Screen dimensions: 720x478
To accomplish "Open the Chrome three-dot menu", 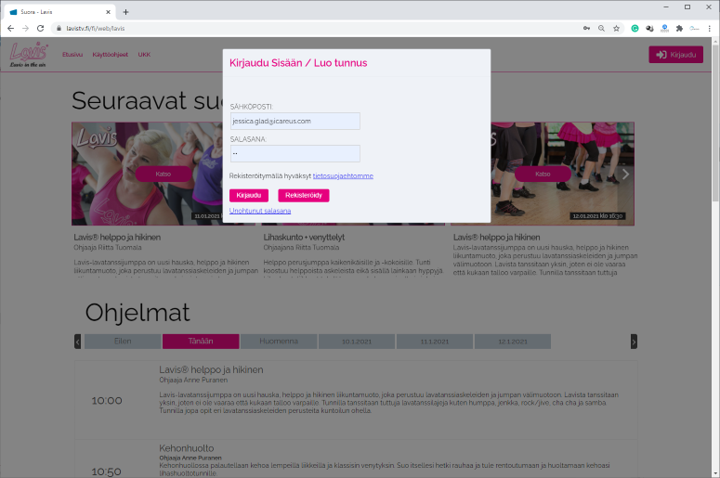I will pos(709,28).
